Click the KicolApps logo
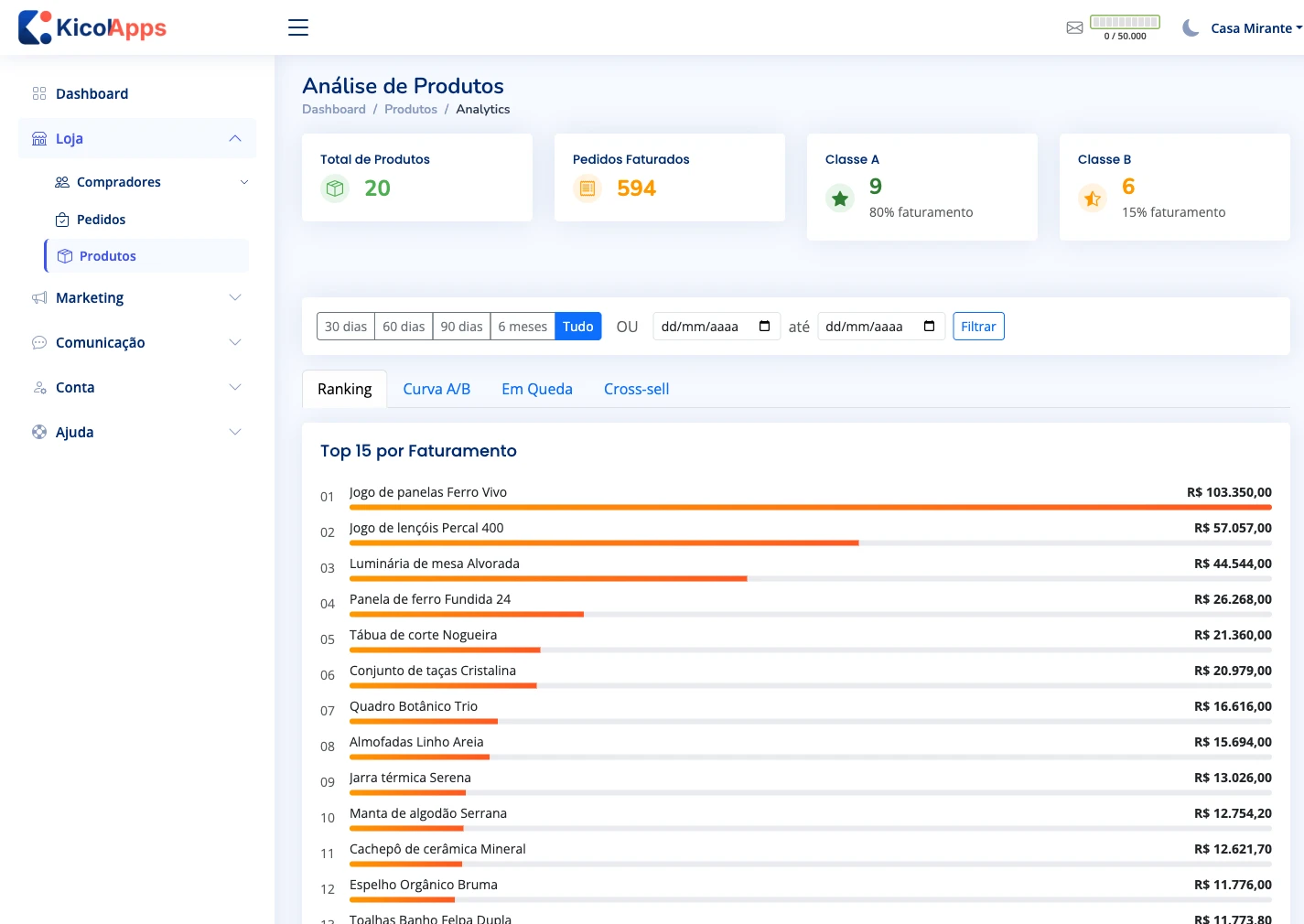1304x924 pixels. 92,27
